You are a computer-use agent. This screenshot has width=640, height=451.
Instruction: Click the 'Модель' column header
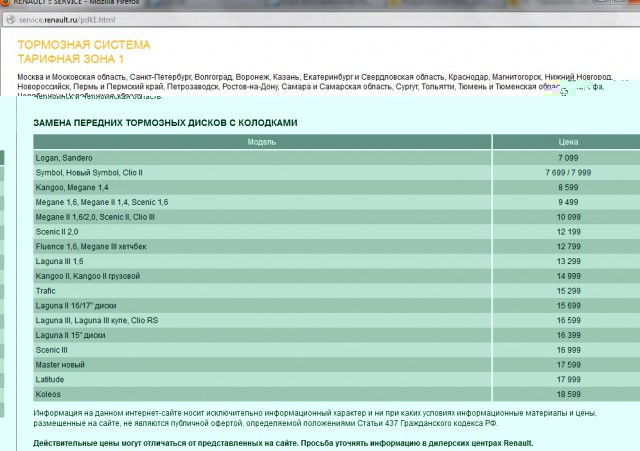tap(262, 142)
